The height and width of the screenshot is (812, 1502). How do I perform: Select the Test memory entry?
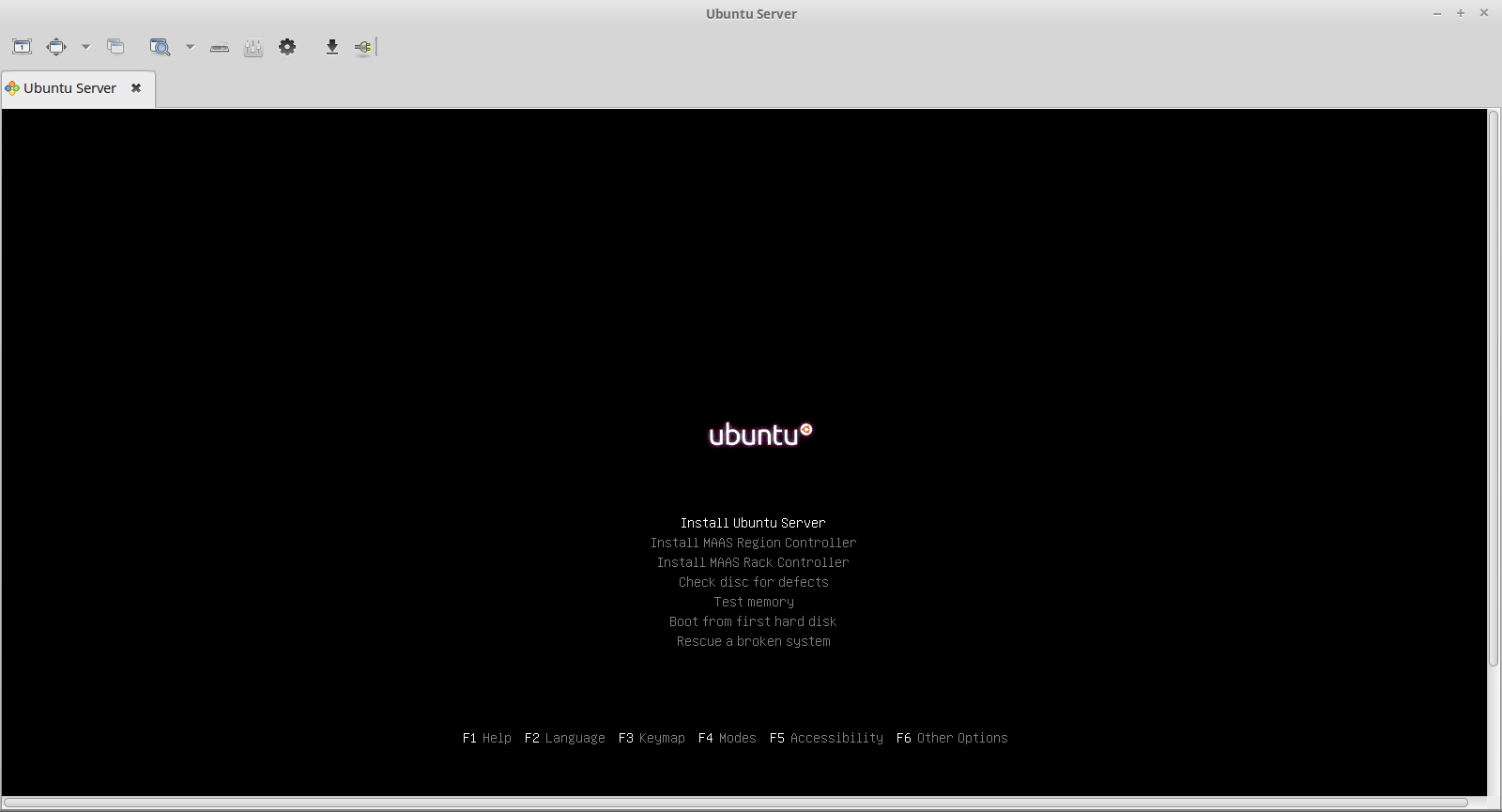(x=753, y=602)
